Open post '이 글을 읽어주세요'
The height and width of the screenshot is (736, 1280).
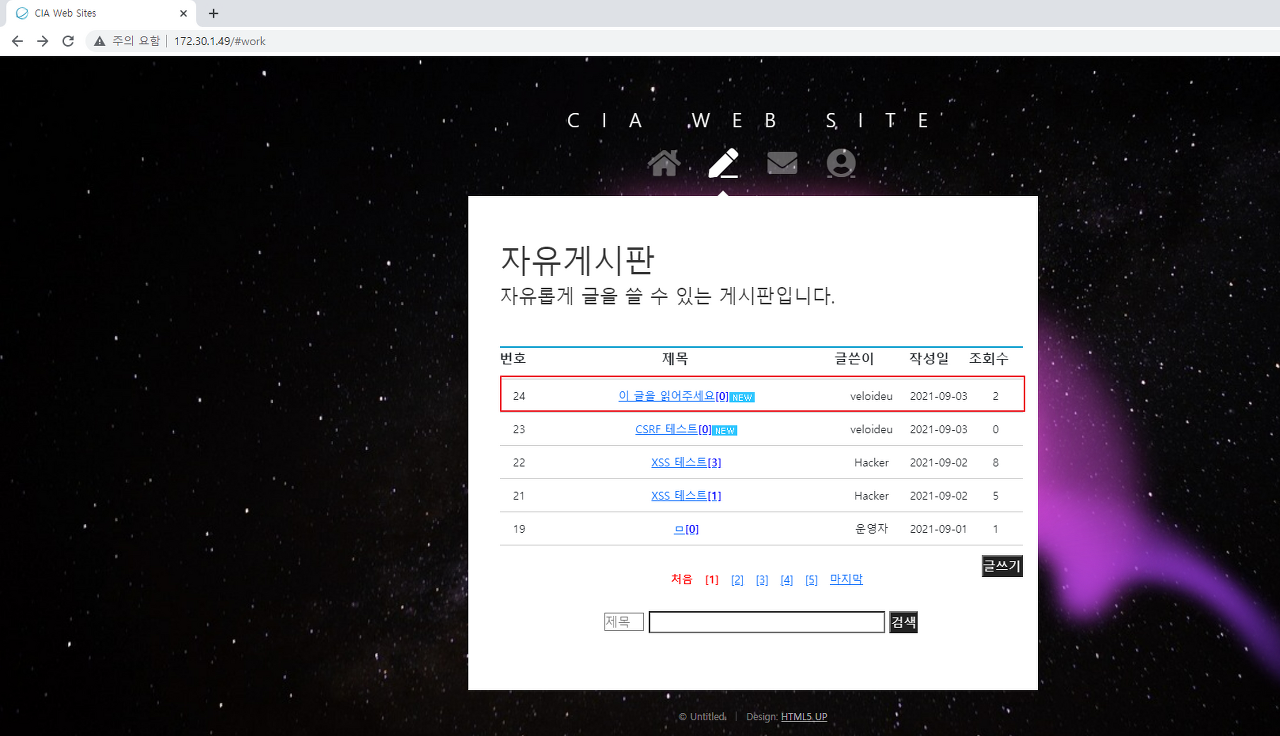click(672, 396)
